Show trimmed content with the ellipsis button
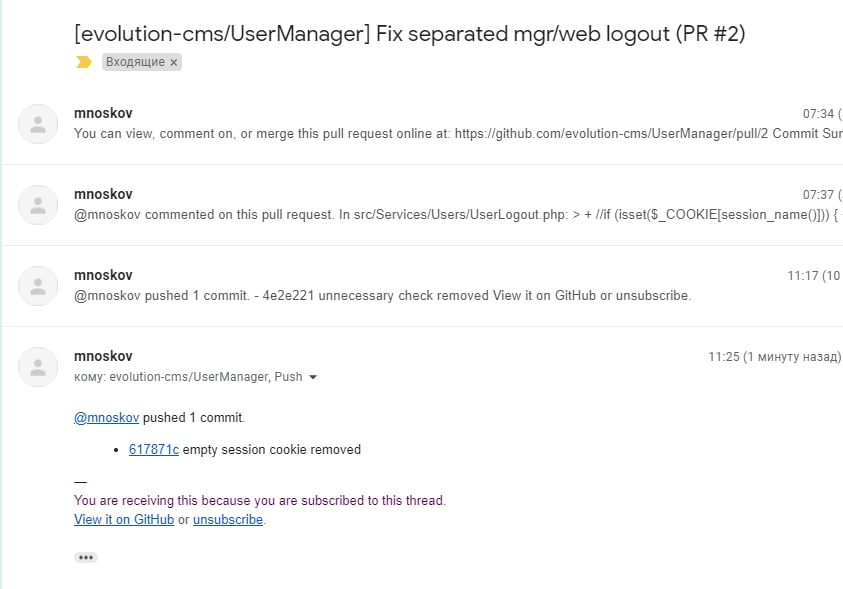The width and height of the screenshot is (843, 589). click(86, 557)
